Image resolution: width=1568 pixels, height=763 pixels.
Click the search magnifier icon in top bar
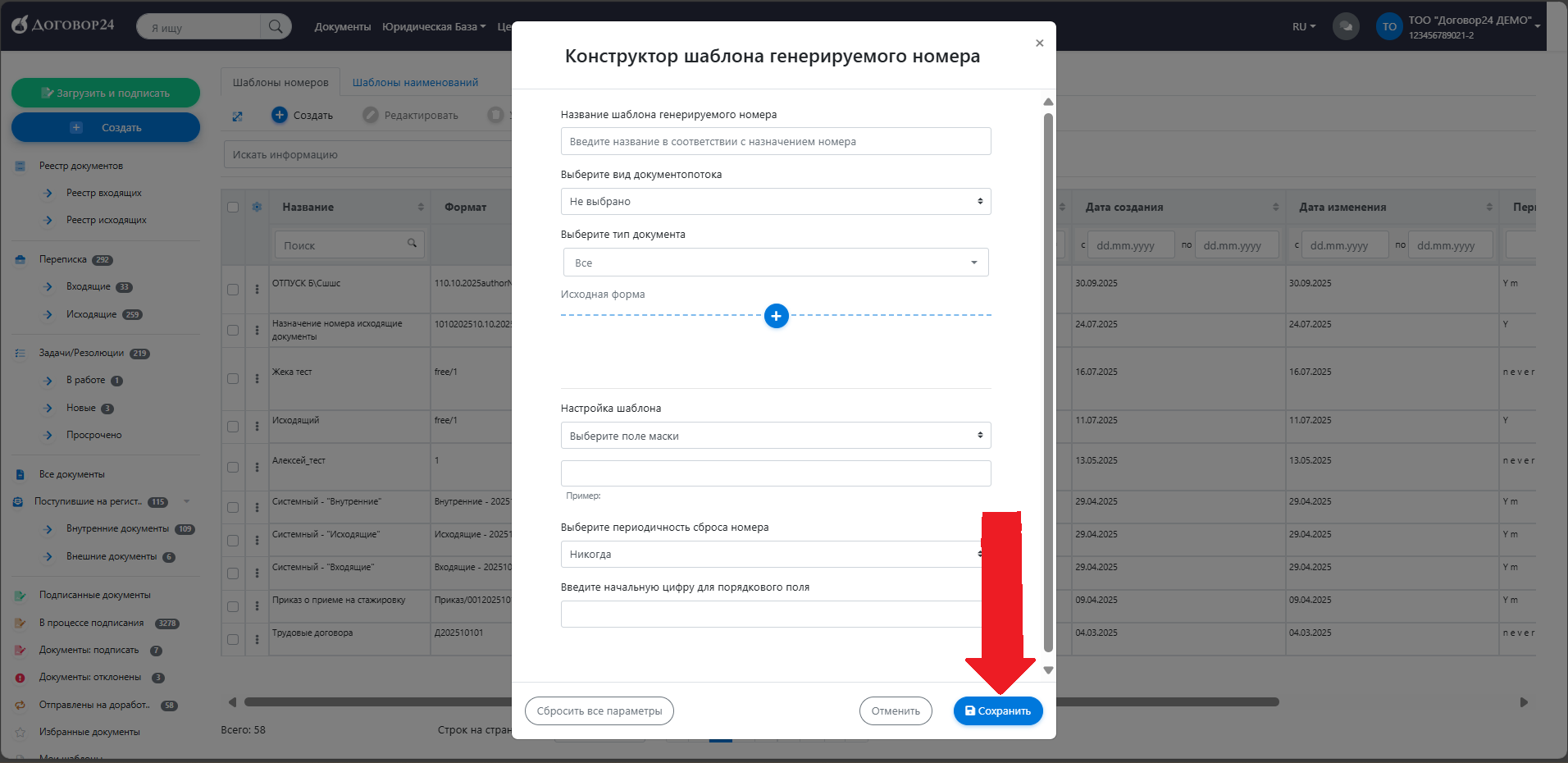276,27
